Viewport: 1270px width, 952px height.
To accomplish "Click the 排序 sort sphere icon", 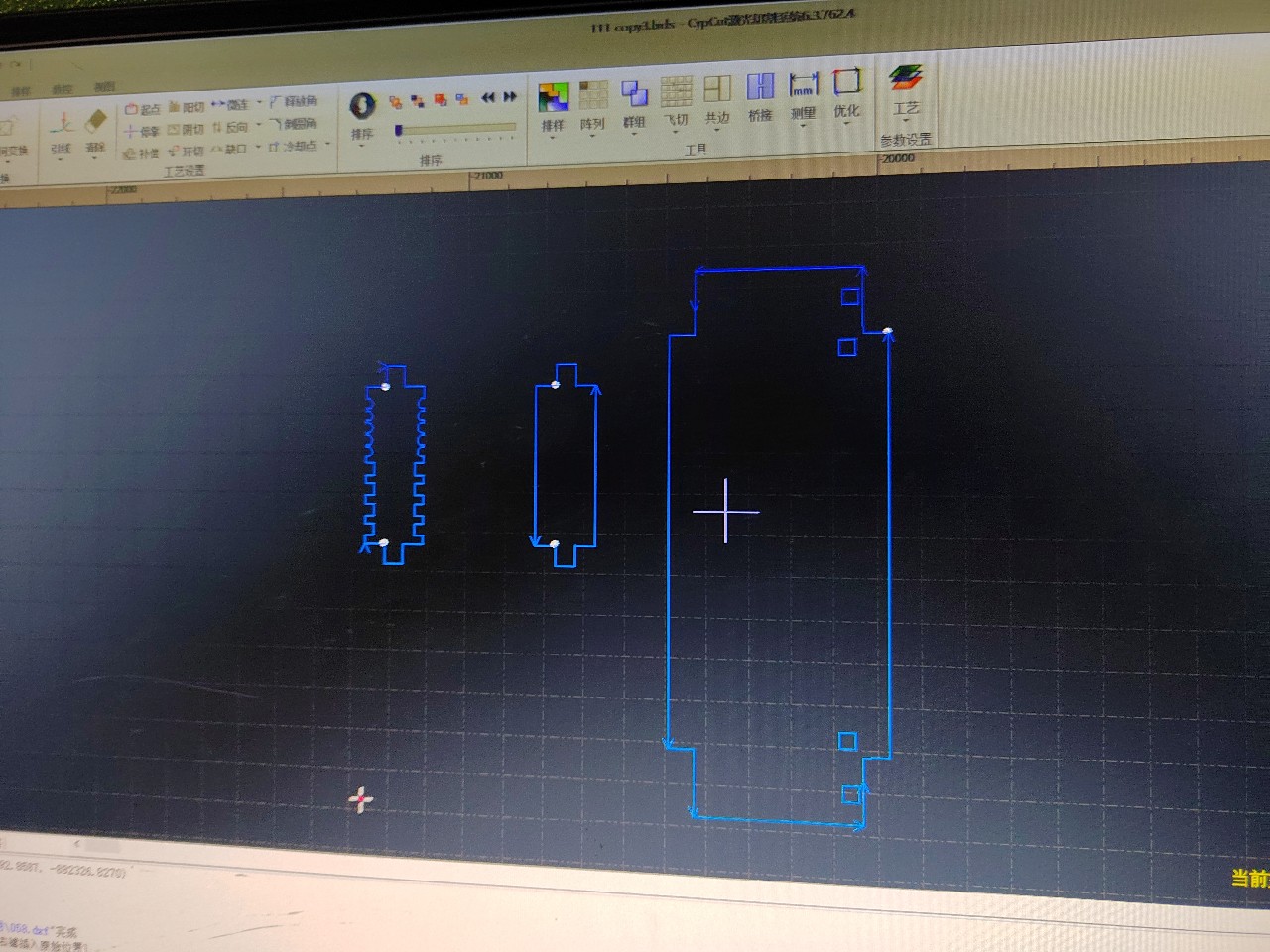I will click(x=362, y=106).
